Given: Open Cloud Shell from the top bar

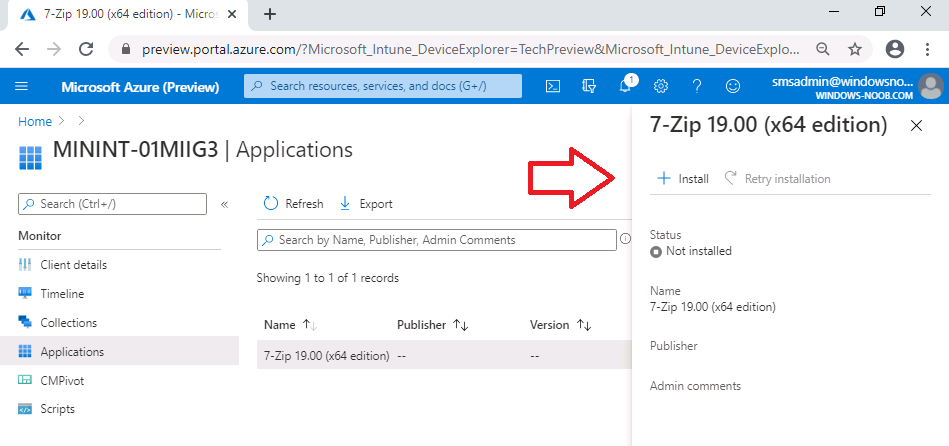Looking at the screenshot, I should (553, 87).
